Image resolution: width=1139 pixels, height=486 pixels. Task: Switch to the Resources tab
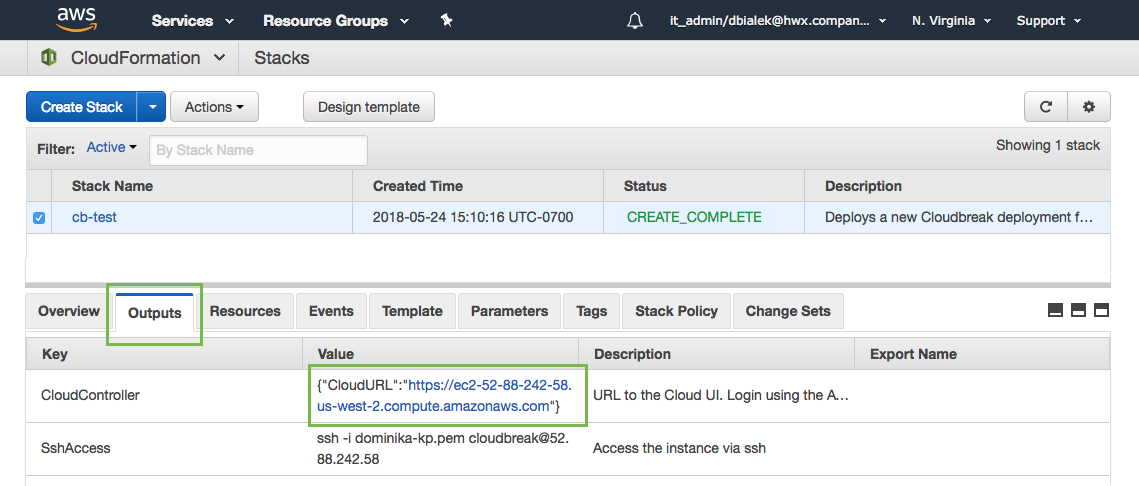(x=245, y=311)
